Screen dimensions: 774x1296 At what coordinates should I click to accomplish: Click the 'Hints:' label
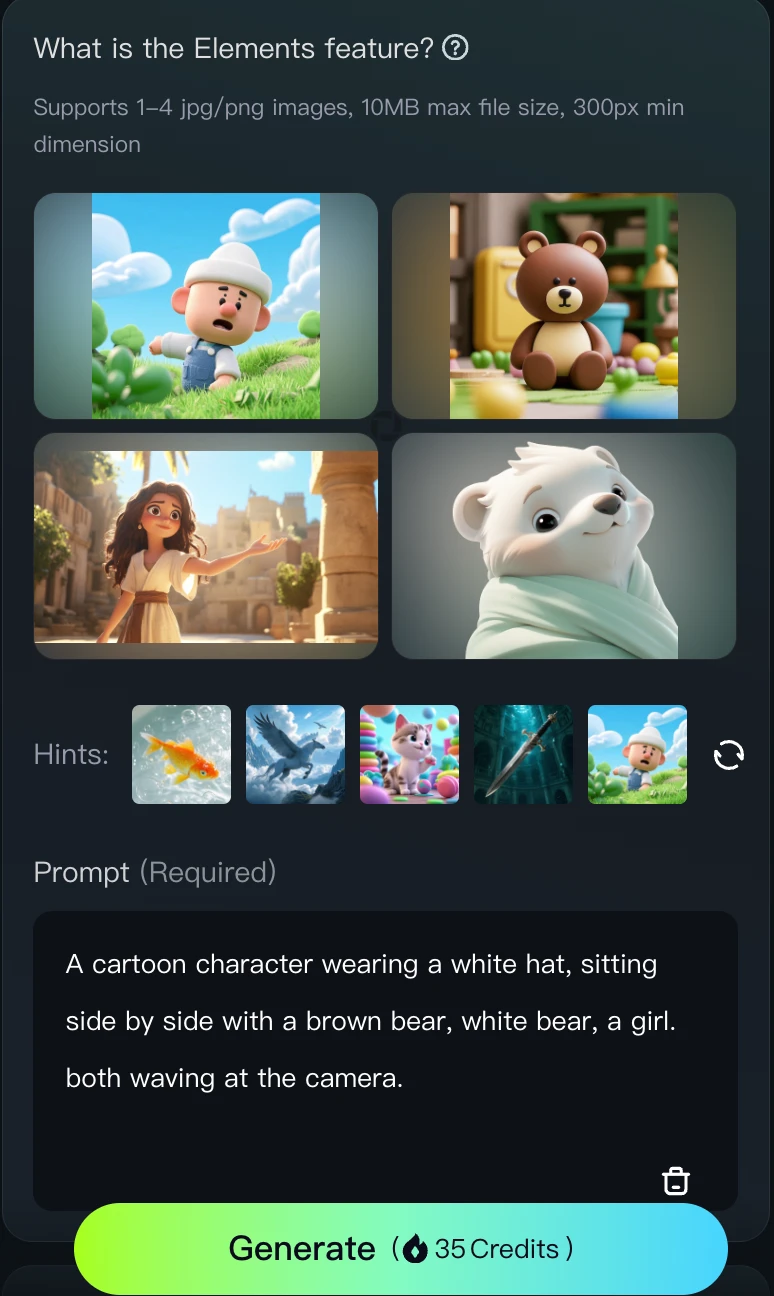(71, 755)
